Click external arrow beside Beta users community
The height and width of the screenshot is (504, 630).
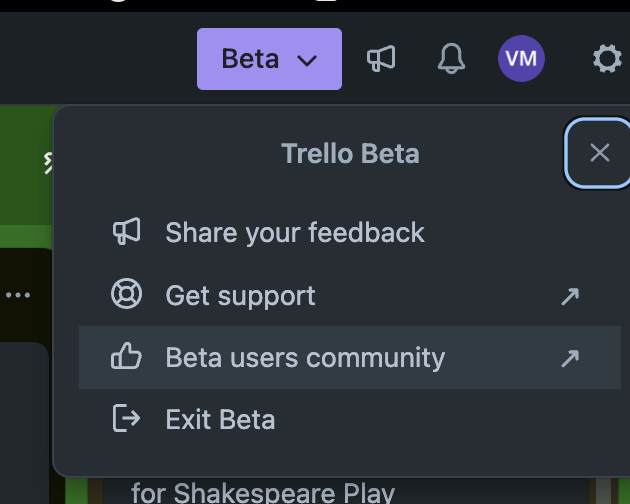pyautogui.click(x=570, y=359)
